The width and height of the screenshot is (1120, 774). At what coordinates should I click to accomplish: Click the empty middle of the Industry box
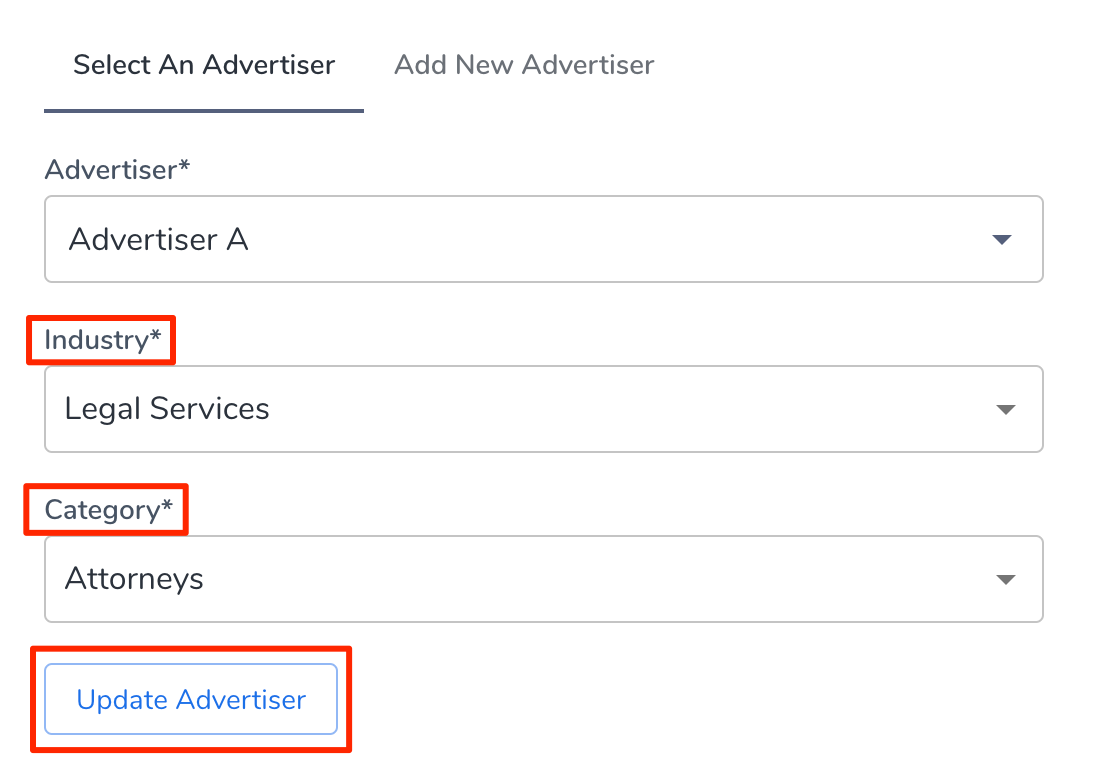coord(600,409)
